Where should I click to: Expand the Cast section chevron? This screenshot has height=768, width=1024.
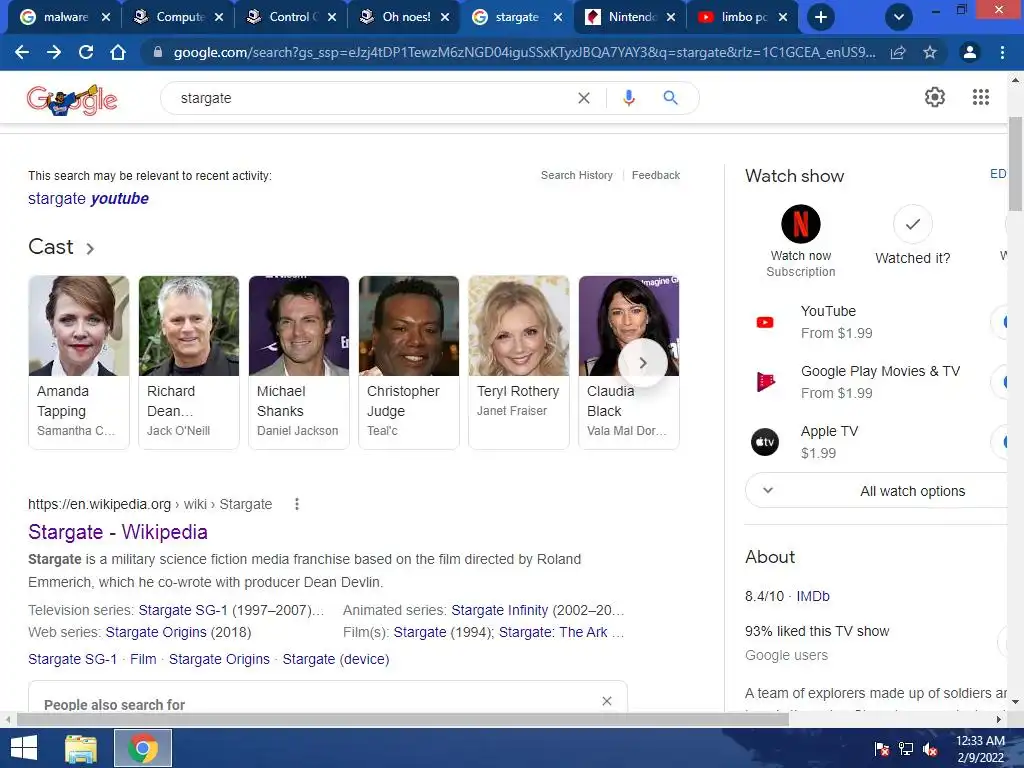(90, 248)
